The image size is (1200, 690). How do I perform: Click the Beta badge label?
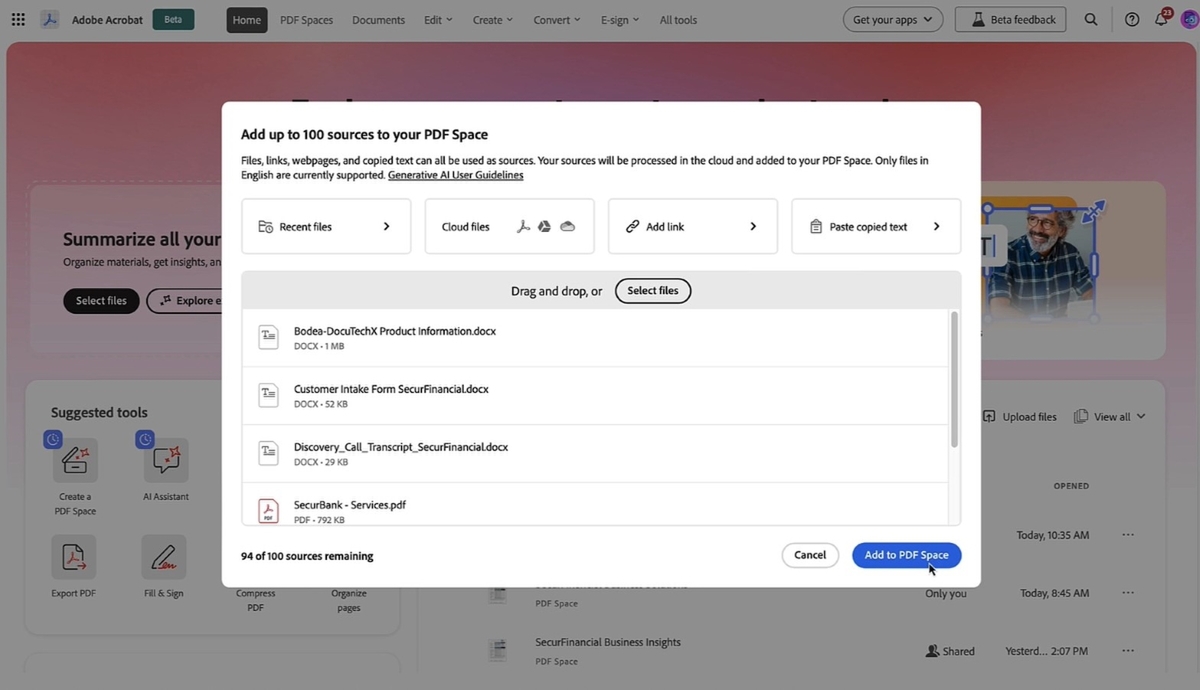pyautogui.click(x=174, y=20)
